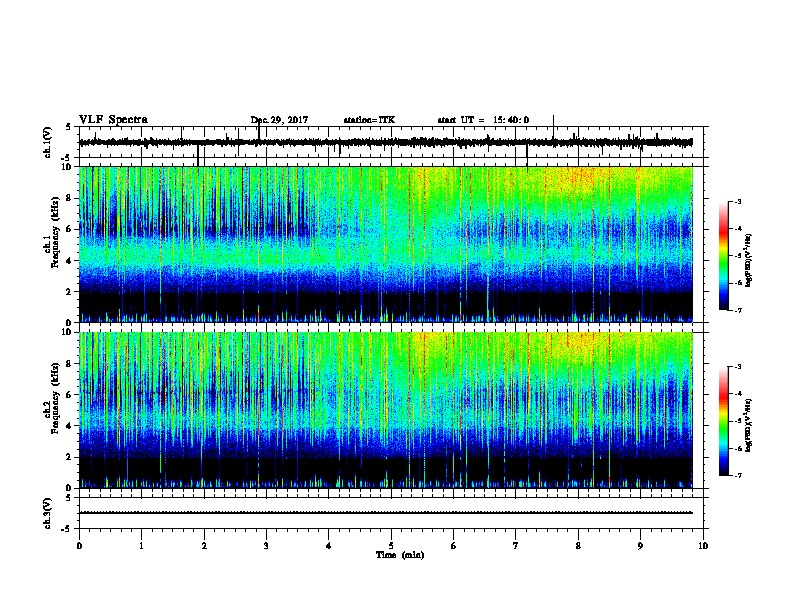Click the "5" tick on the time axis
The height and width of the screenshot is (612, 792).
click(391, 546)
